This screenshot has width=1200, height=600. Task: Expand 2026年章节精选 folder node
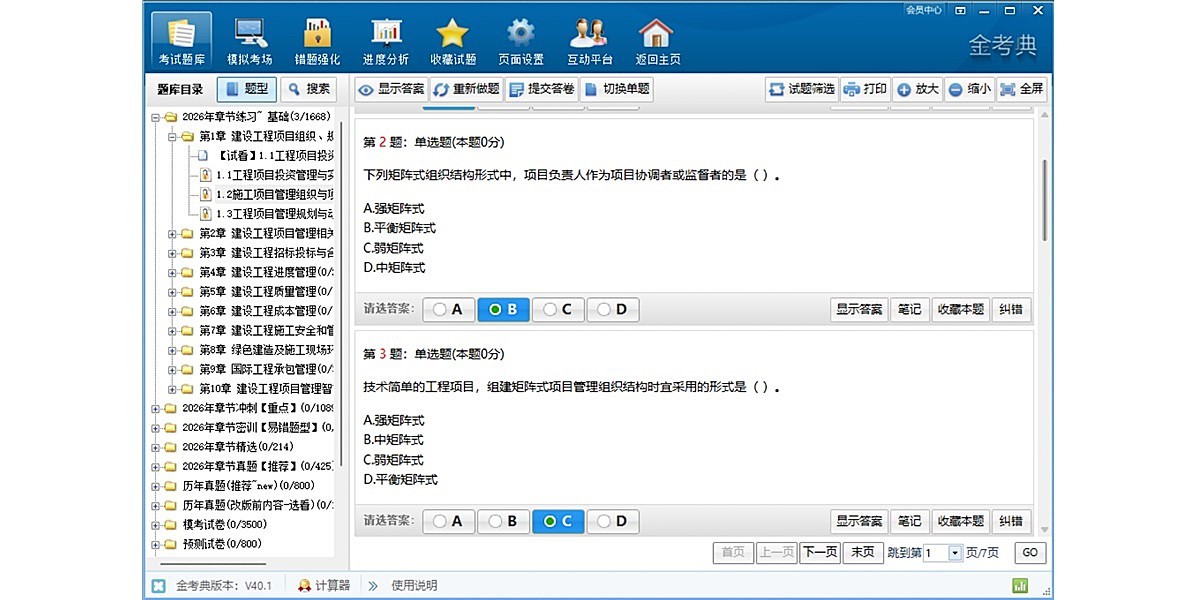155,447
